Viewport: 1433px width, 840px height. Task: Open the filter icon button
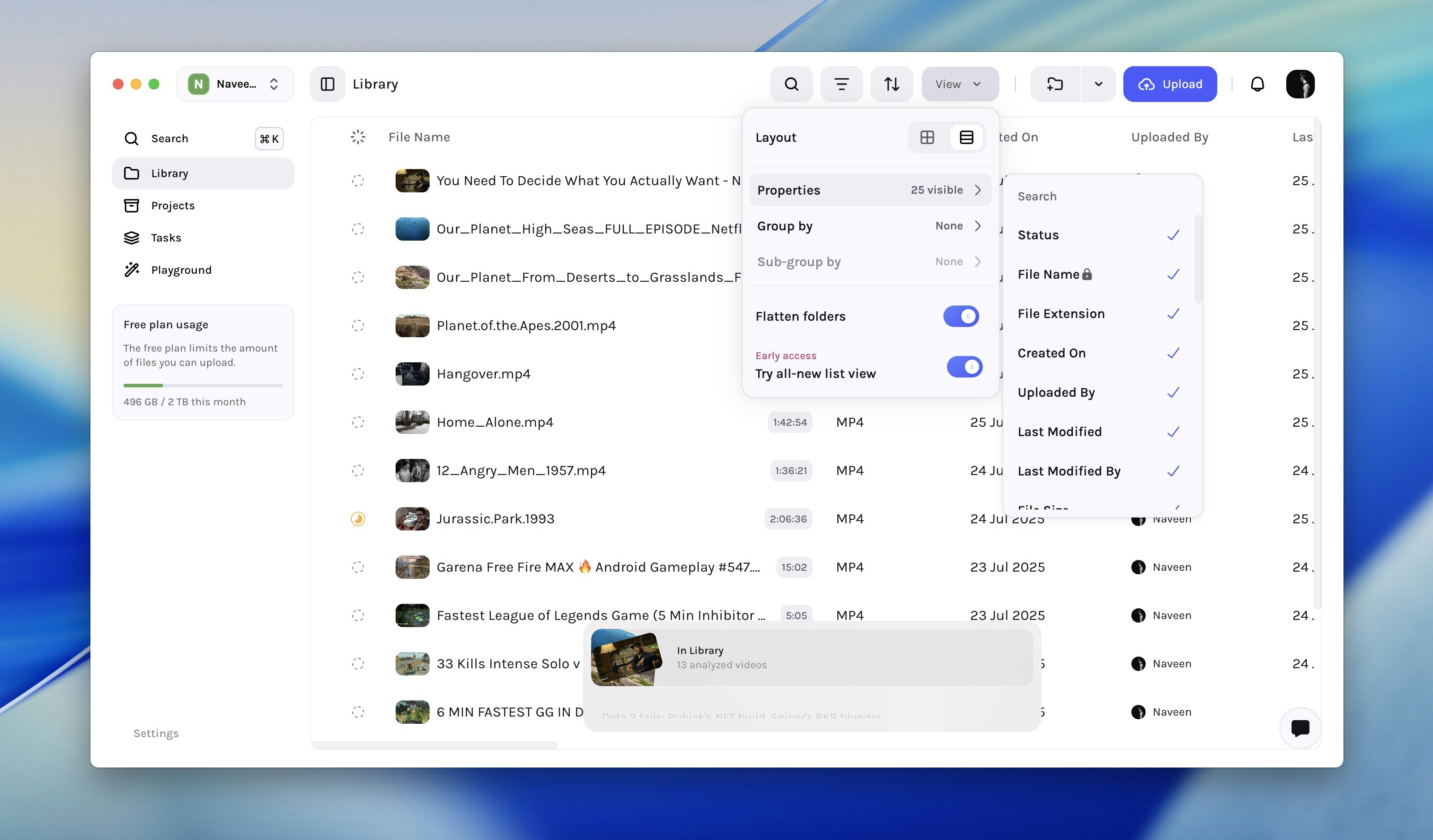pos(841,84)
